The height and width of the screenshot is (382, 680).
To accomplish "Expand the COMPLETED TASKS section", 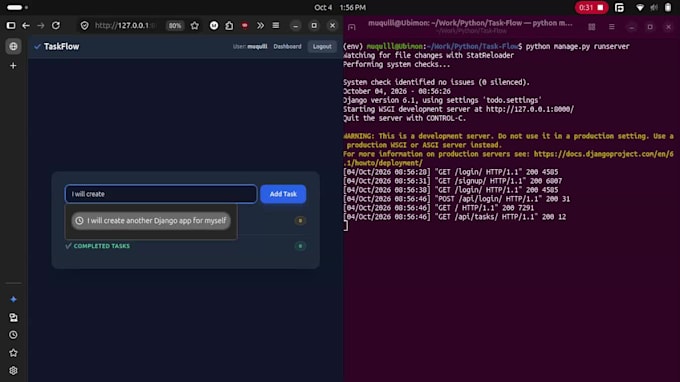I will tap(98, 246).
